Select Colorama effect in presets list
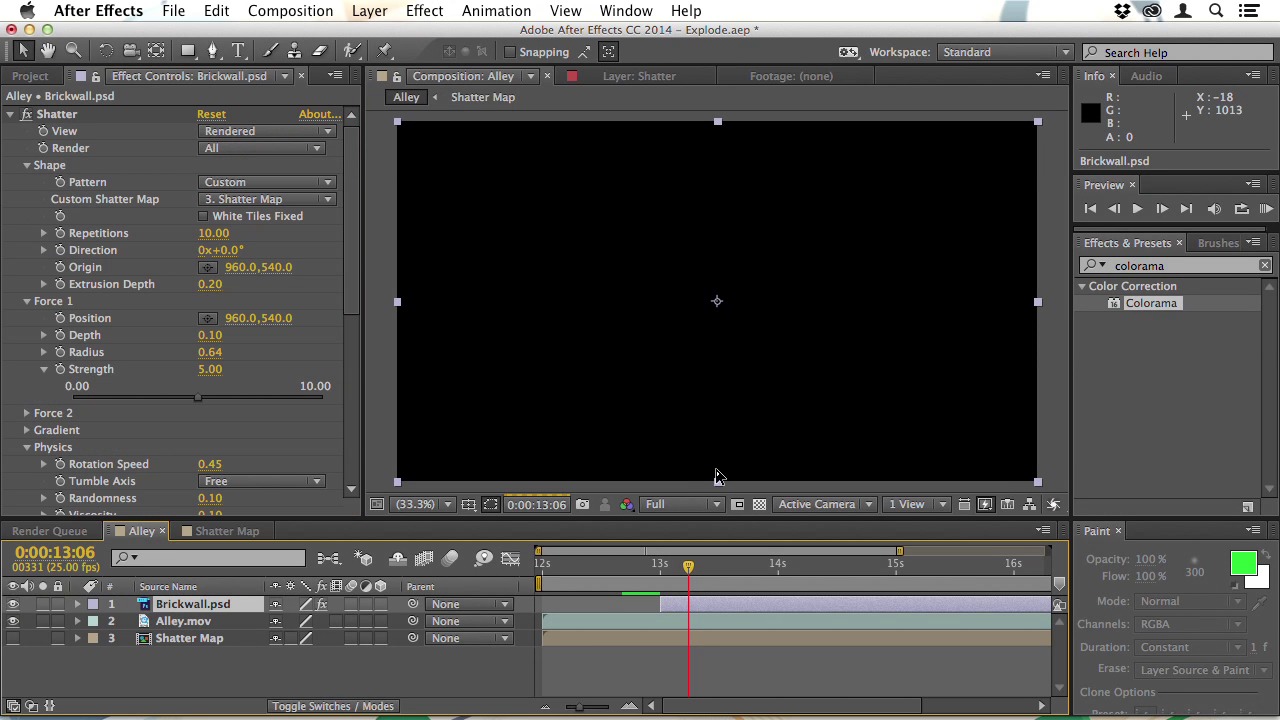This screenshot has width=1280, height=720. point(1150,303)
